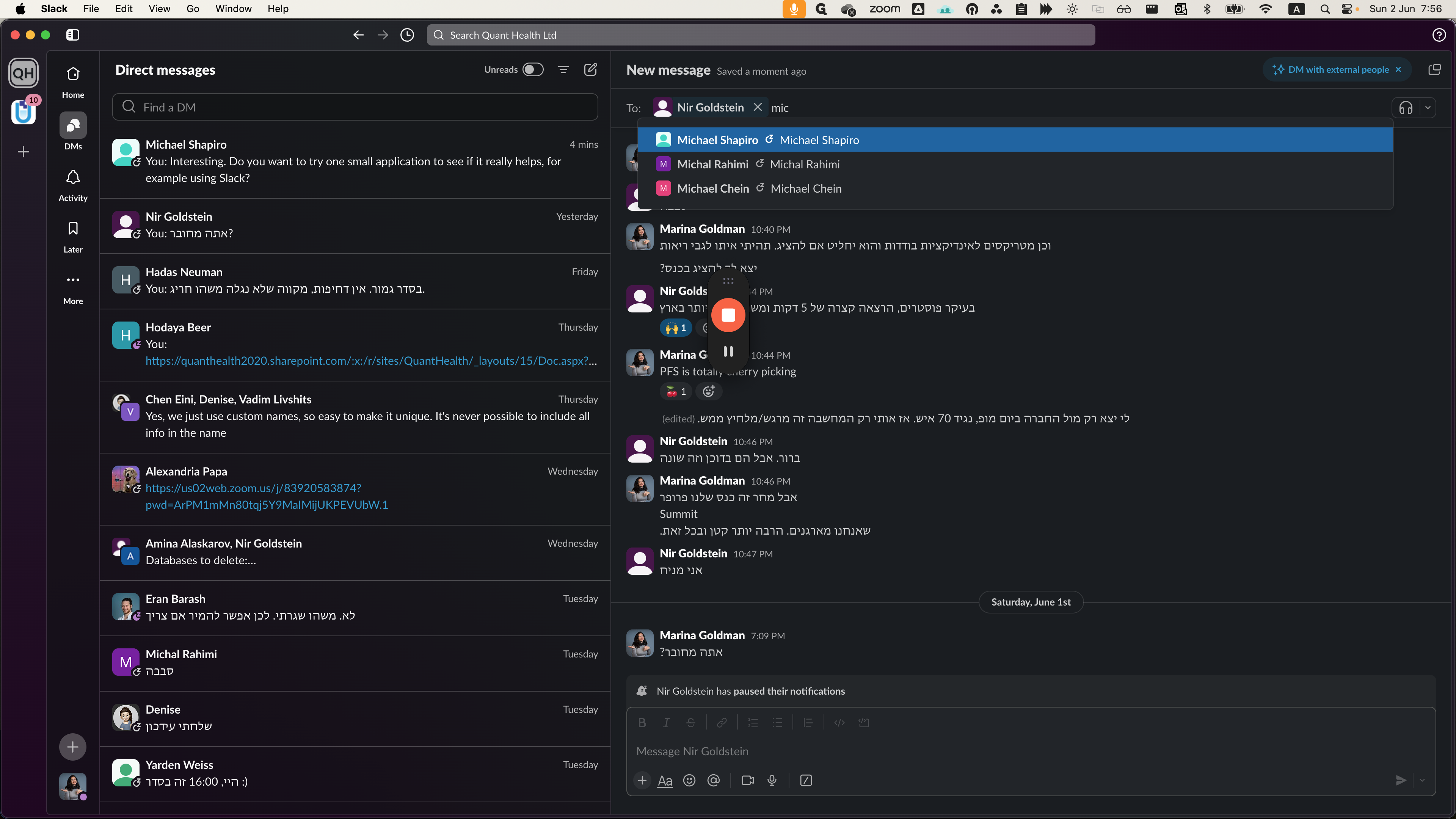
Task: Toggle strikethrough formatting
Action: 691,722
